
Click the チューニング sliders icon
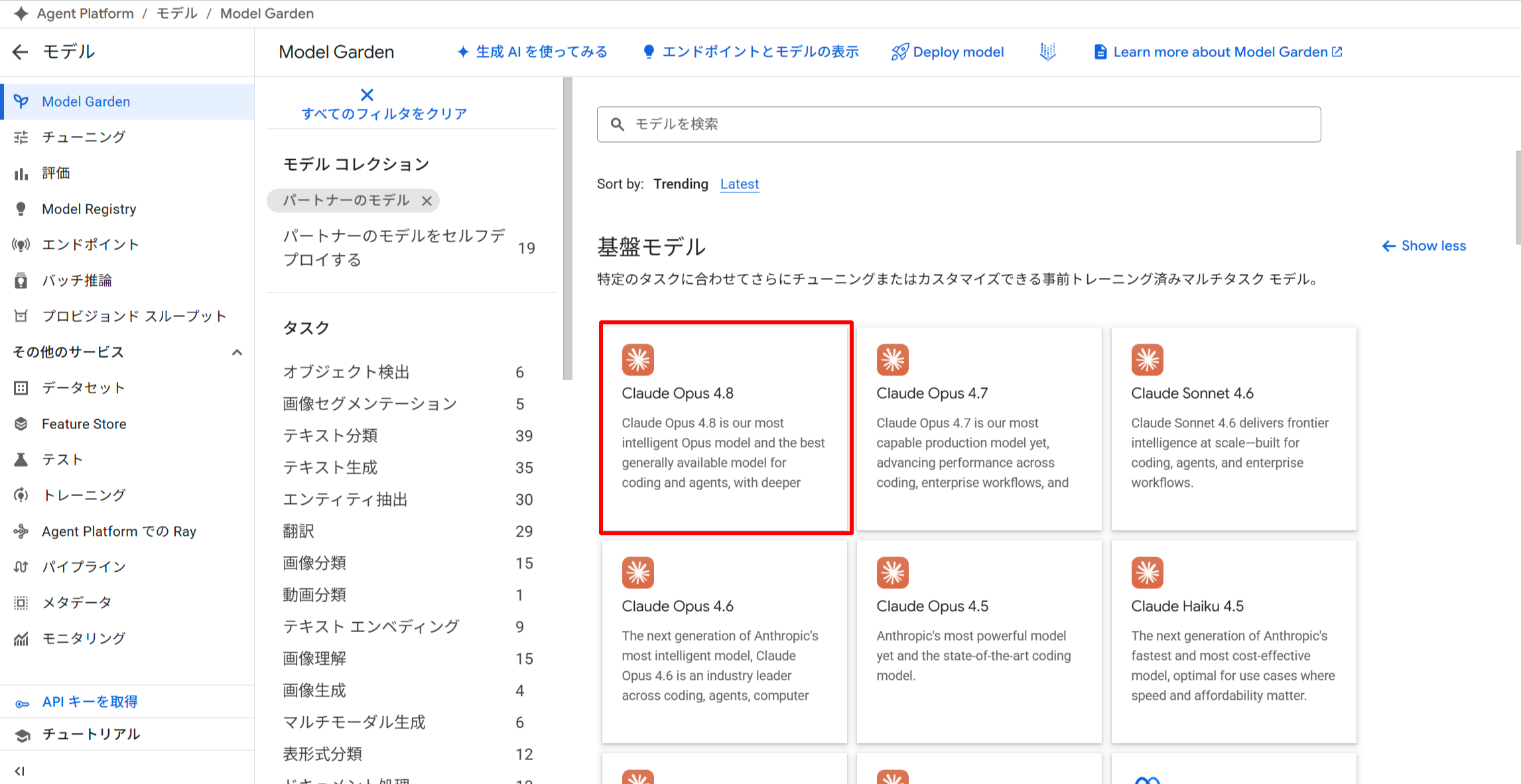[21, 137]
